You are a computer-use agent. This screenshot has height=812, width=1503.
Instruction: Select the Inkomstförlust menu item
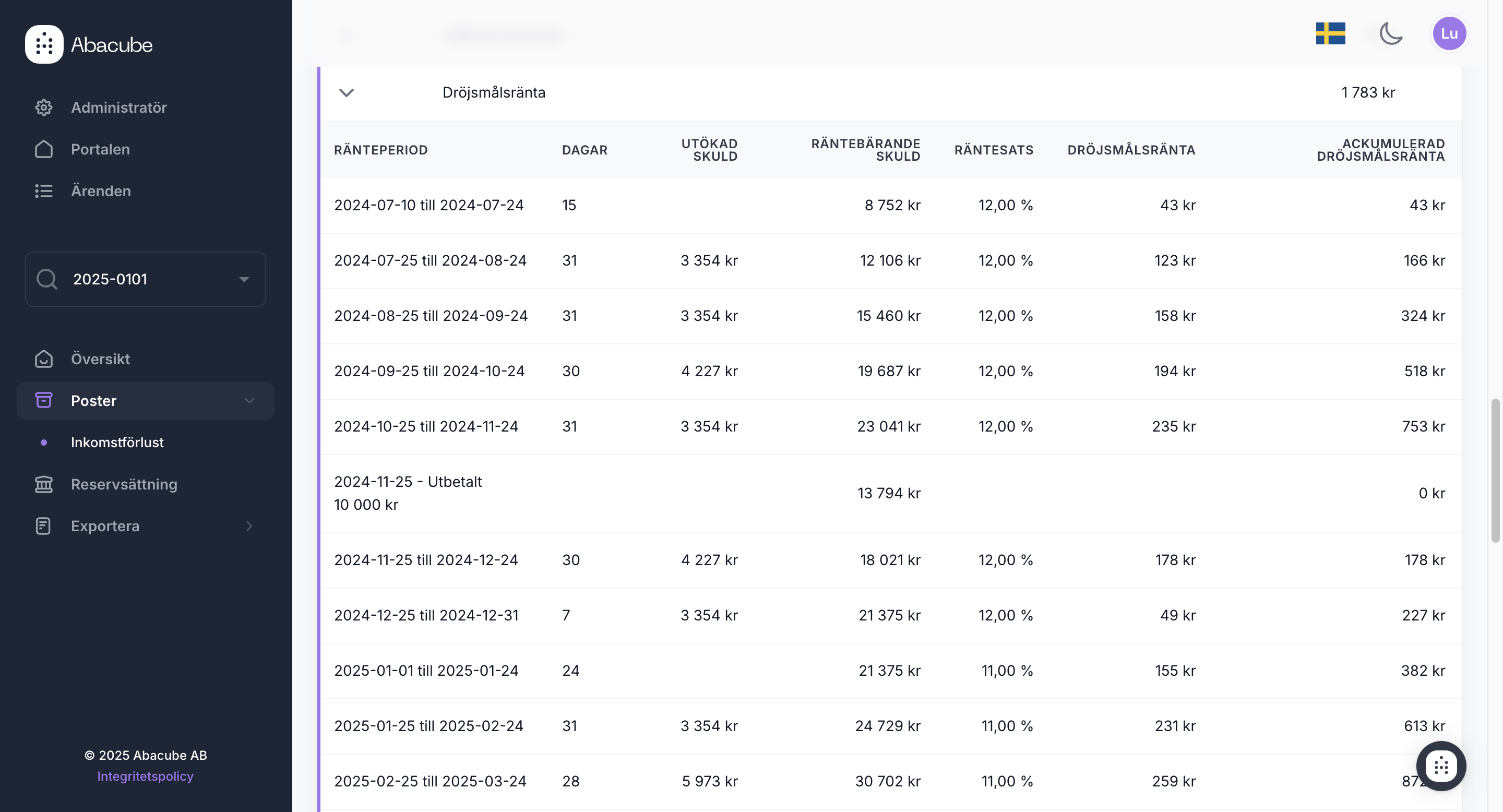[117, 442]
